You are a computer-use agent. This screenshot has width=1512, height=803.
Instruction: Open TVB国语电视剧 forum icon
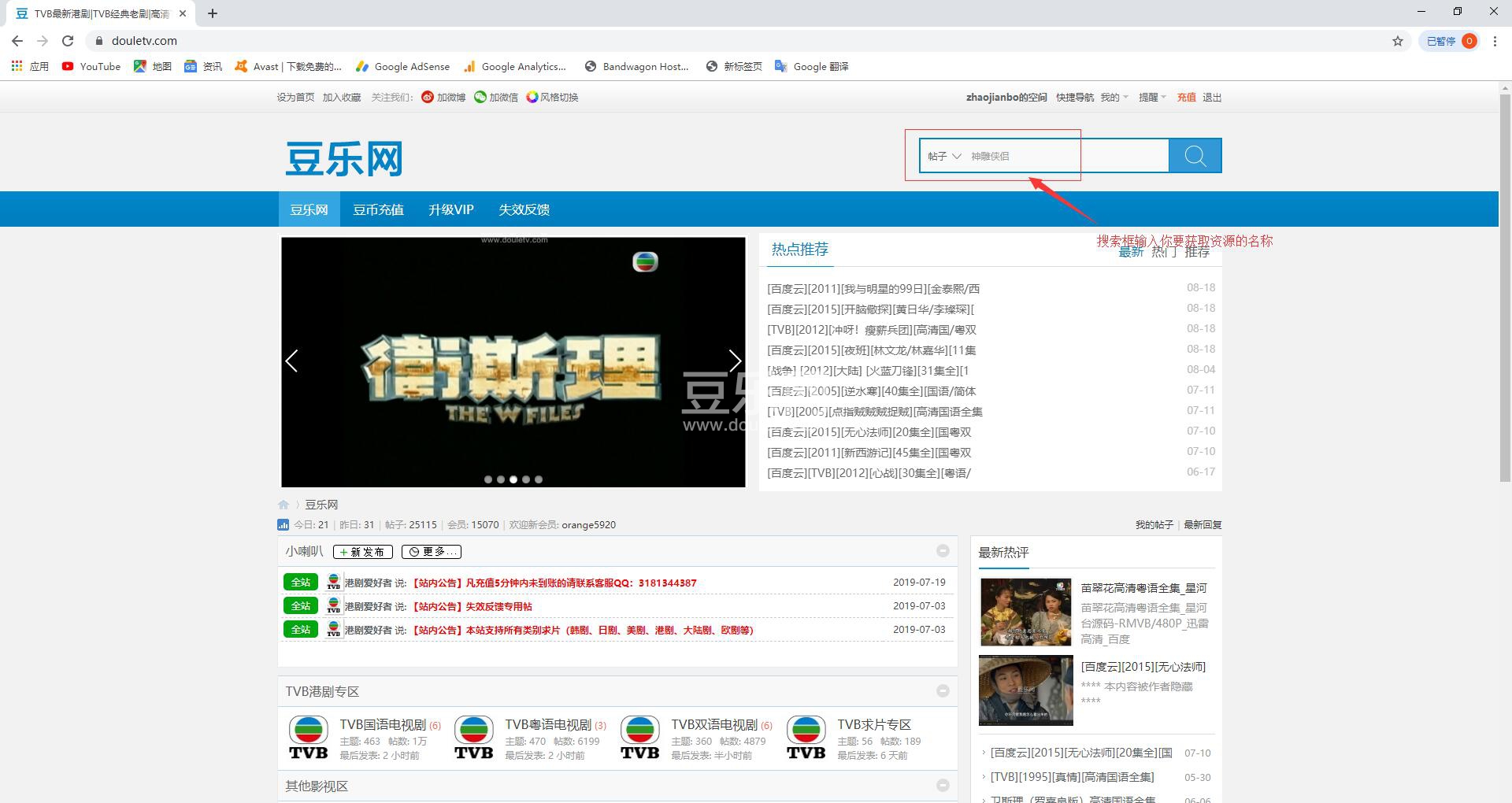309,738
